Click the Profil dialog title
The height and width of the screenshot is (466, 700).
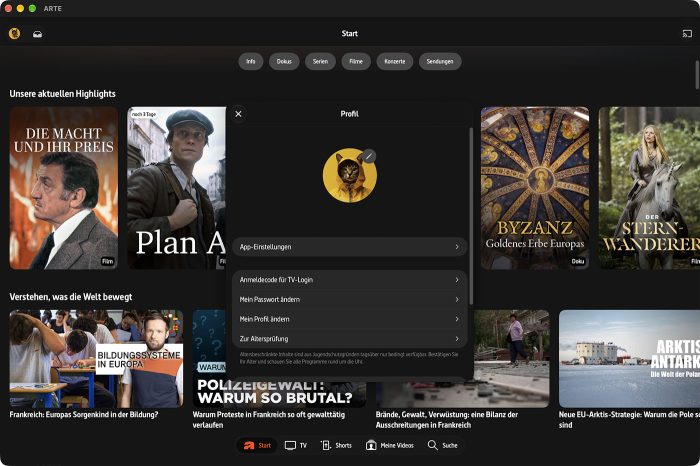point(350,114)
